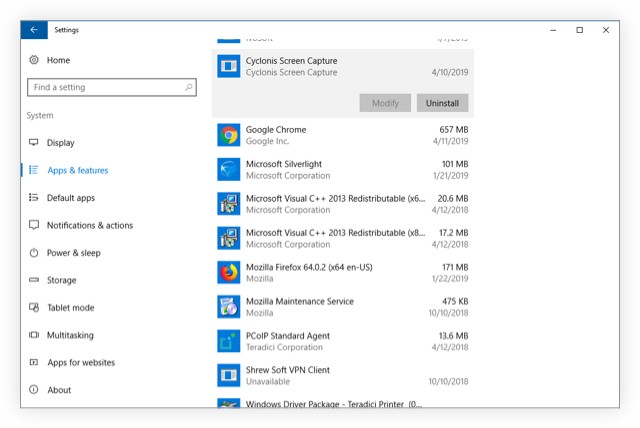Image resolution: width=640 pixels, height=428 pixels.
Task: Click the Mozilla Maintenance Service icon
Action: click(x=229, y=307)
